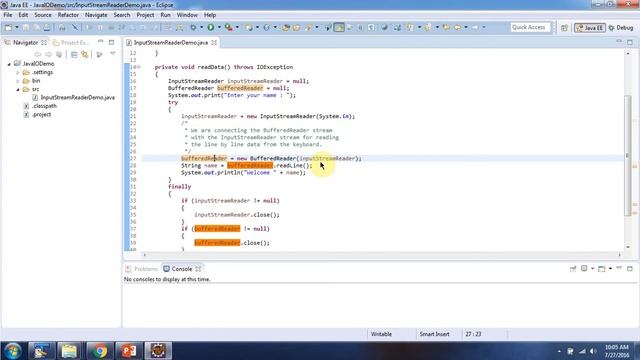This screenshot has width=640, height=360.
Task: Open the Navigator view menu arrow
Action: pyautogui.click(x=113, y=54)
